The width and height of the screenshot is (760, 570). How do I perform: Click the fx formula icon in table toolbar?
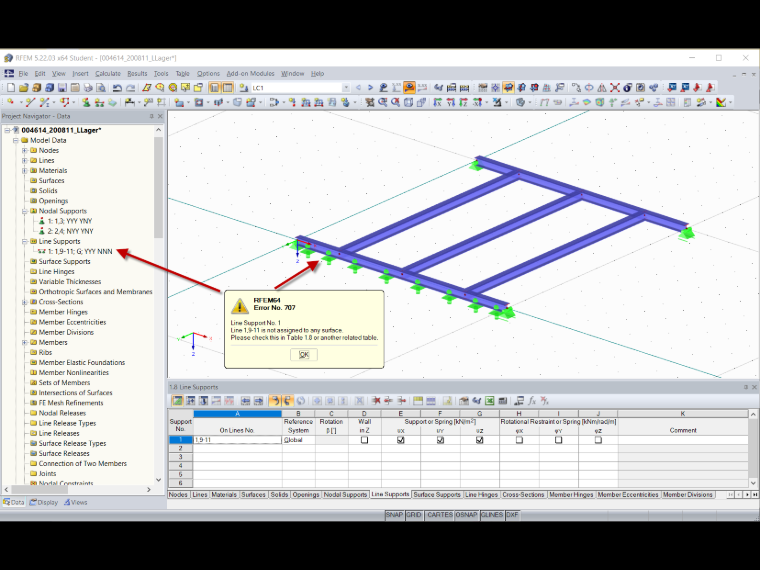(532, 401)
